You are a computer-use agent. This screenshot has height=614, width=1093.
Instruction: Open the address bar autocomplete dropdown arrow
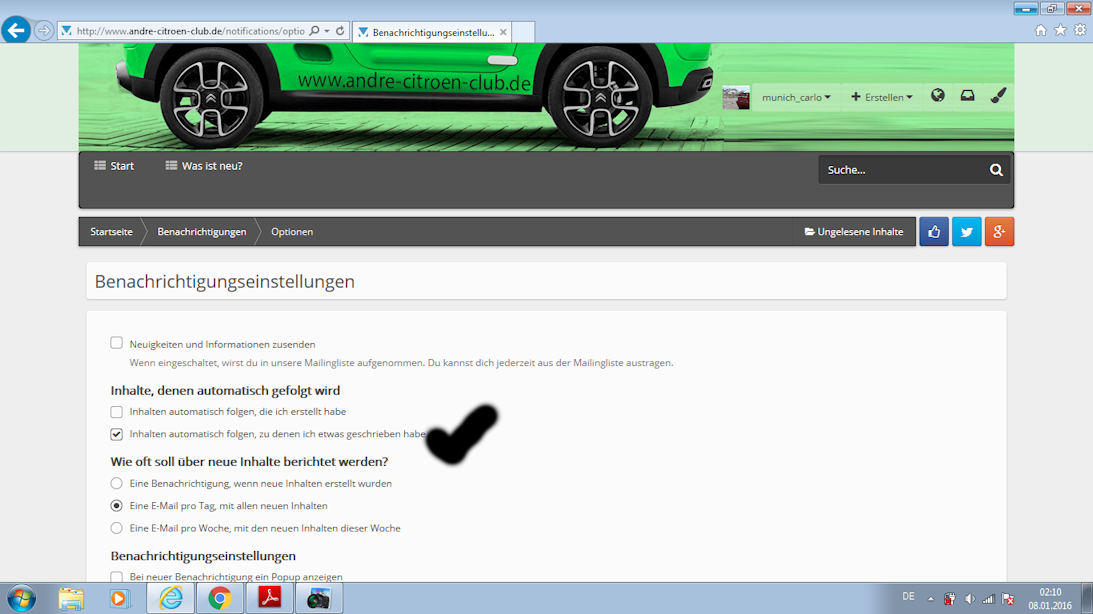[x=327, y=31]
